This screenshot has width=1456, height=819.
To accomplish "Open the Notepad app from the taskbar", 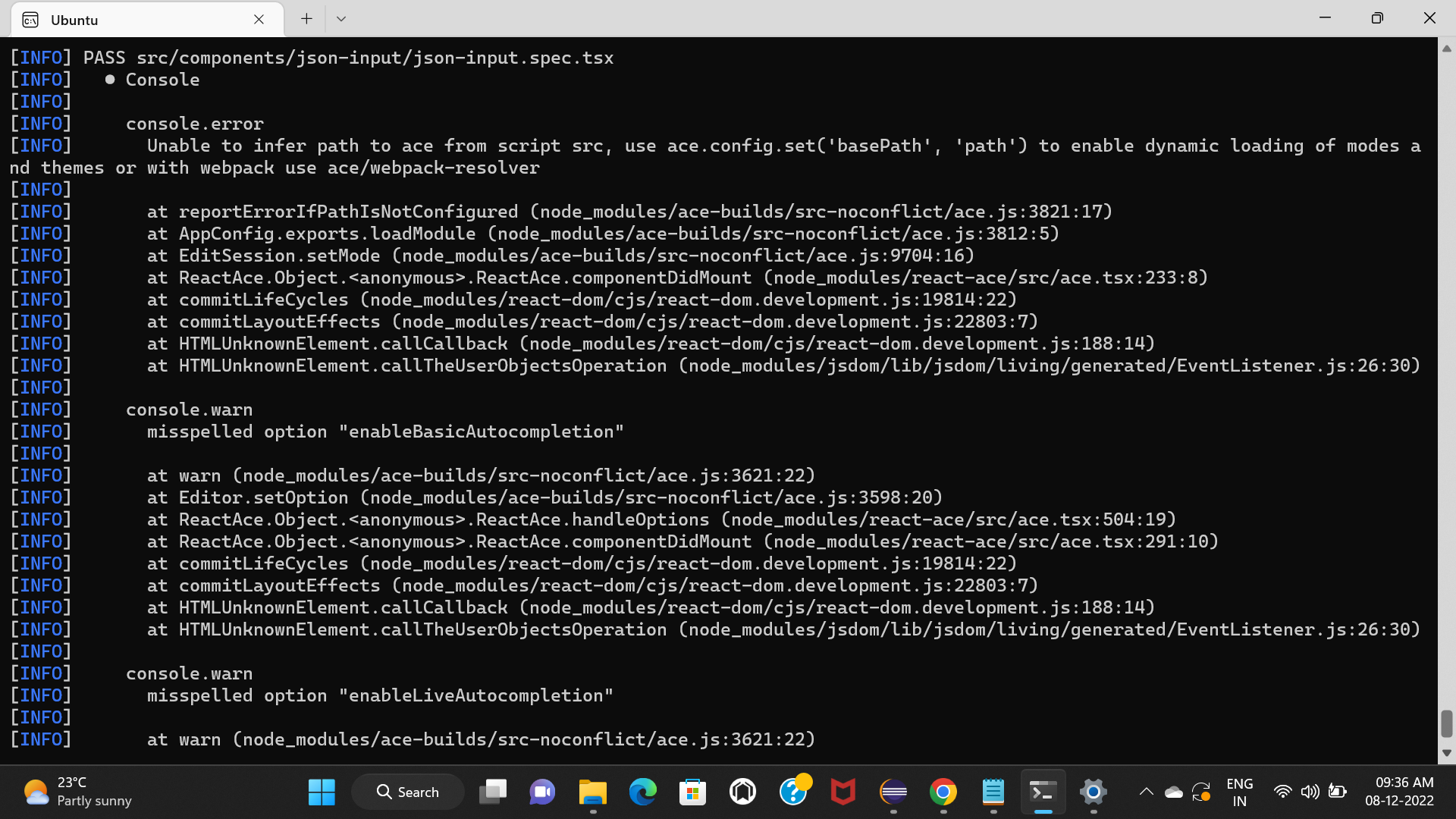I will point(993,791).
